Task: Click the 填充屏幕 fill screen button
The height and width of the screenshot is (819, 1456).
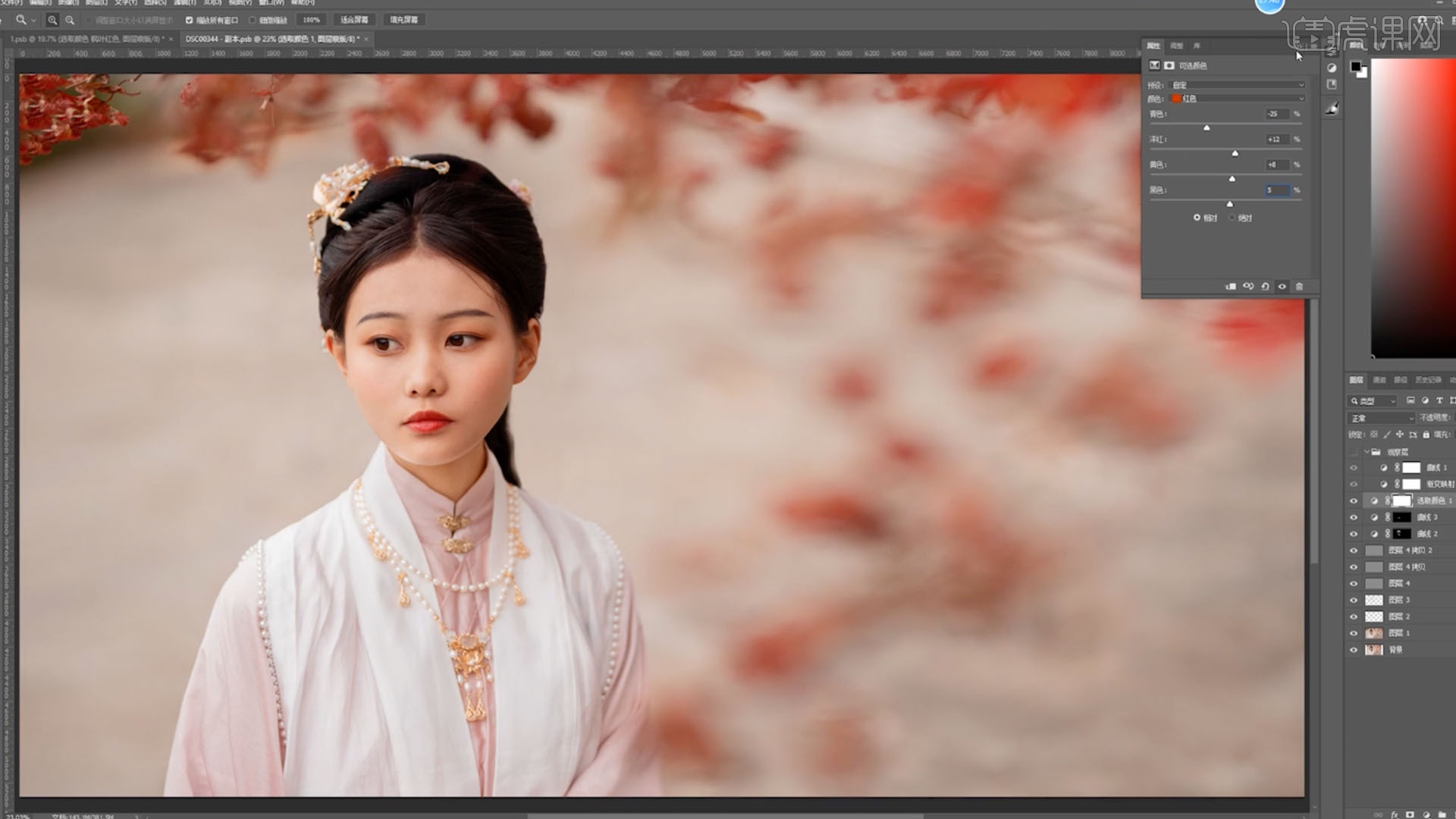Action: click(x=403, y=20)
